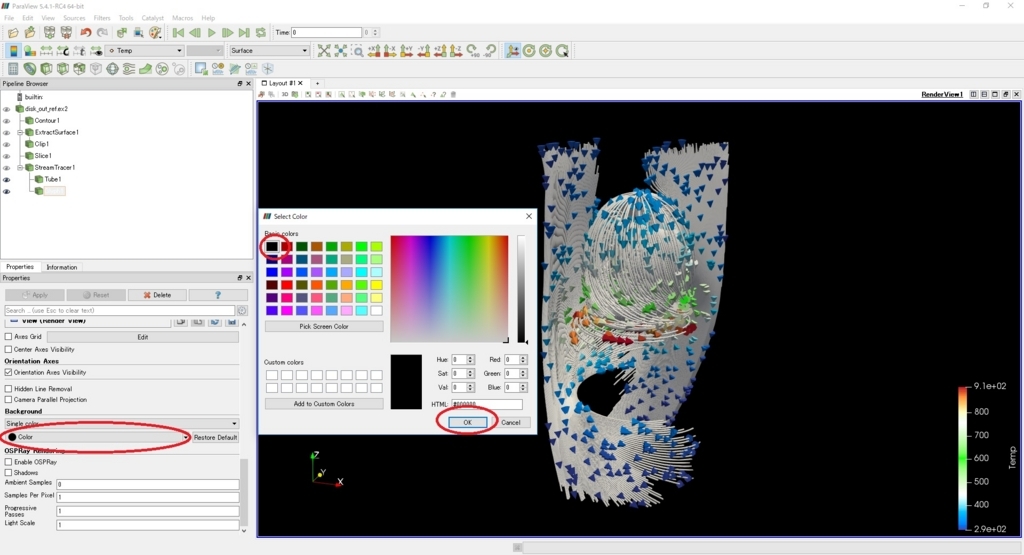Open the background Color button dropdown
Image resolution: width=1024 pixels, height=555 pixels.
tap(97, 437)
